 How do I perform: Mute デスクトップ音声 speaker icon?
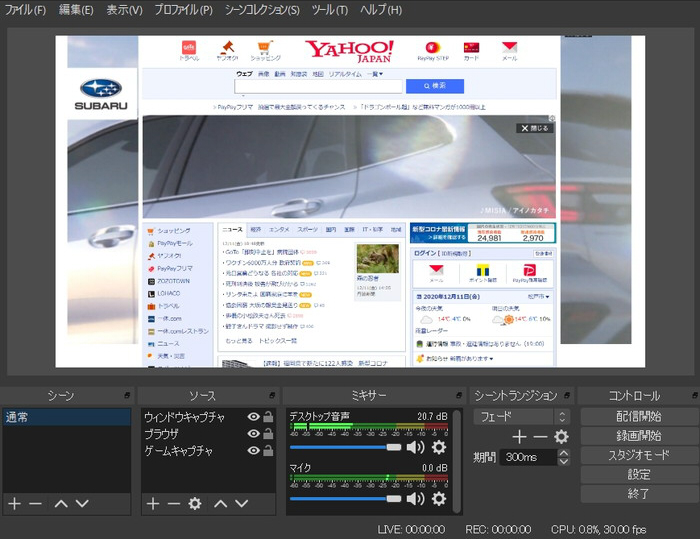tap(416, 447)
